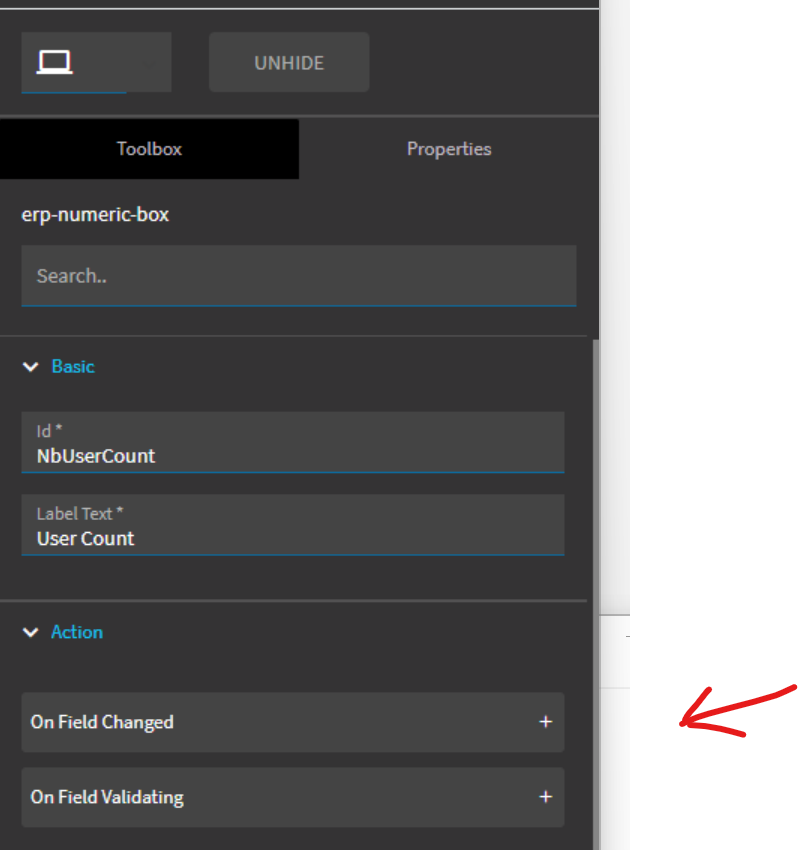Viewport: 798px width, 850px height.
Task: Add action with On Field Validating plus icon
Action: 546,796
